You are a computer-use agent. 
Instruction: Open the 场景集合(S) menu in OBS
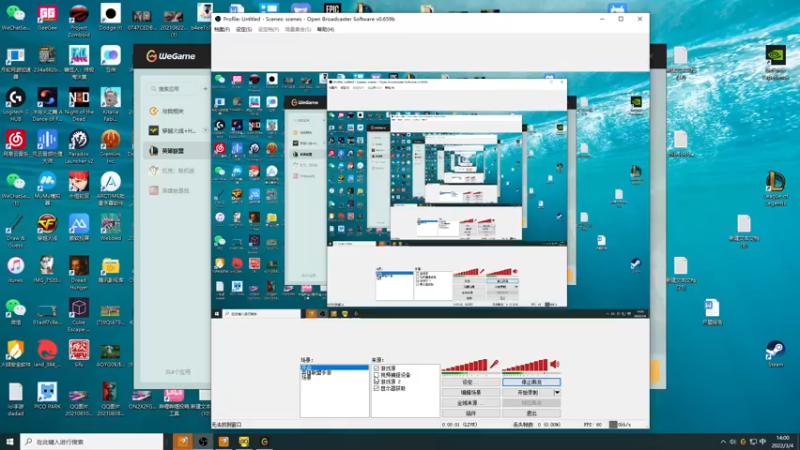tap(298, 30)
